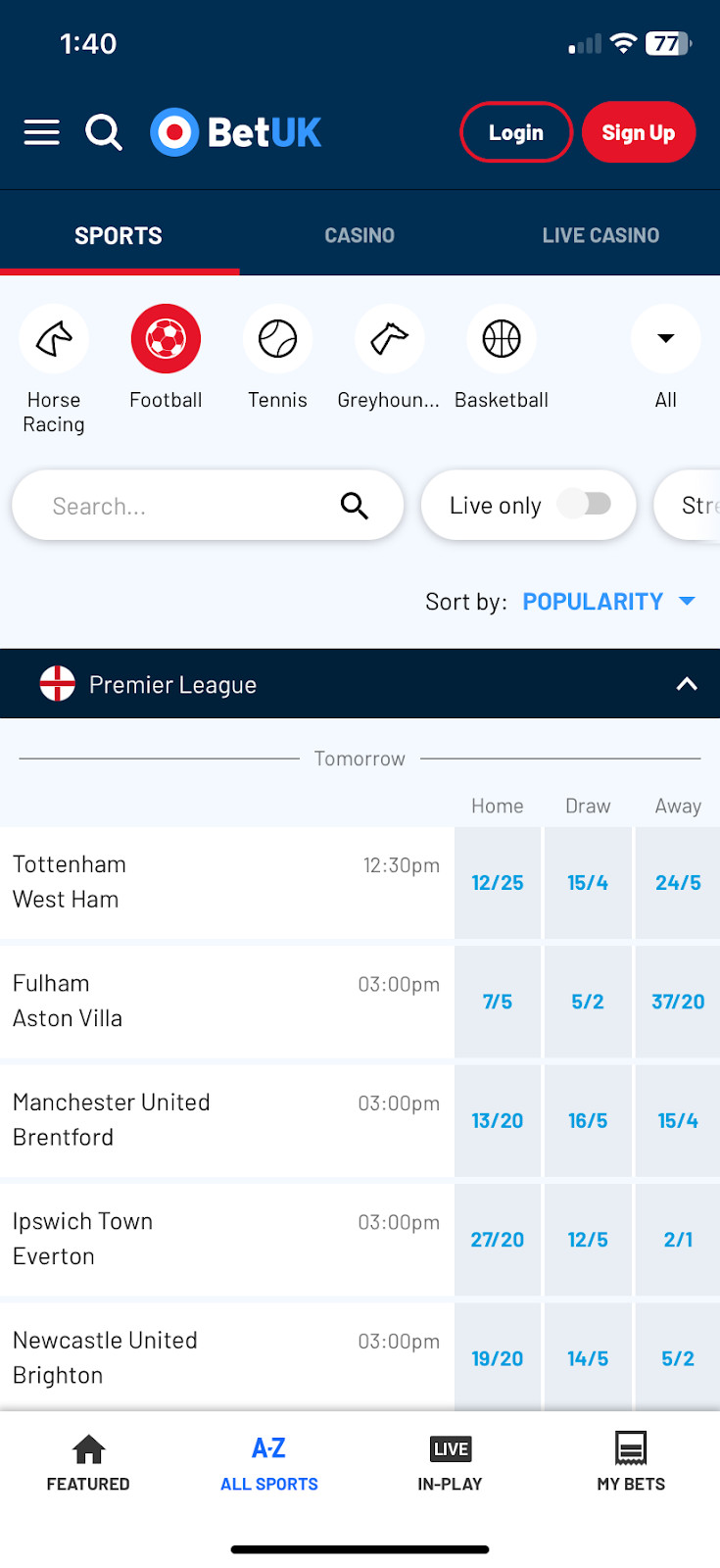Select the Horse Racing sport icon
720x1568 pixels.
click(54, 339)
